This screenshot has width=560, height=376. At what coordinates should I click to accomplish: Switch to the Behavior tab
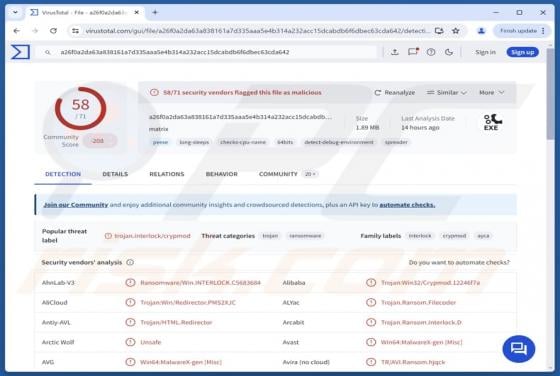point(221,174)
